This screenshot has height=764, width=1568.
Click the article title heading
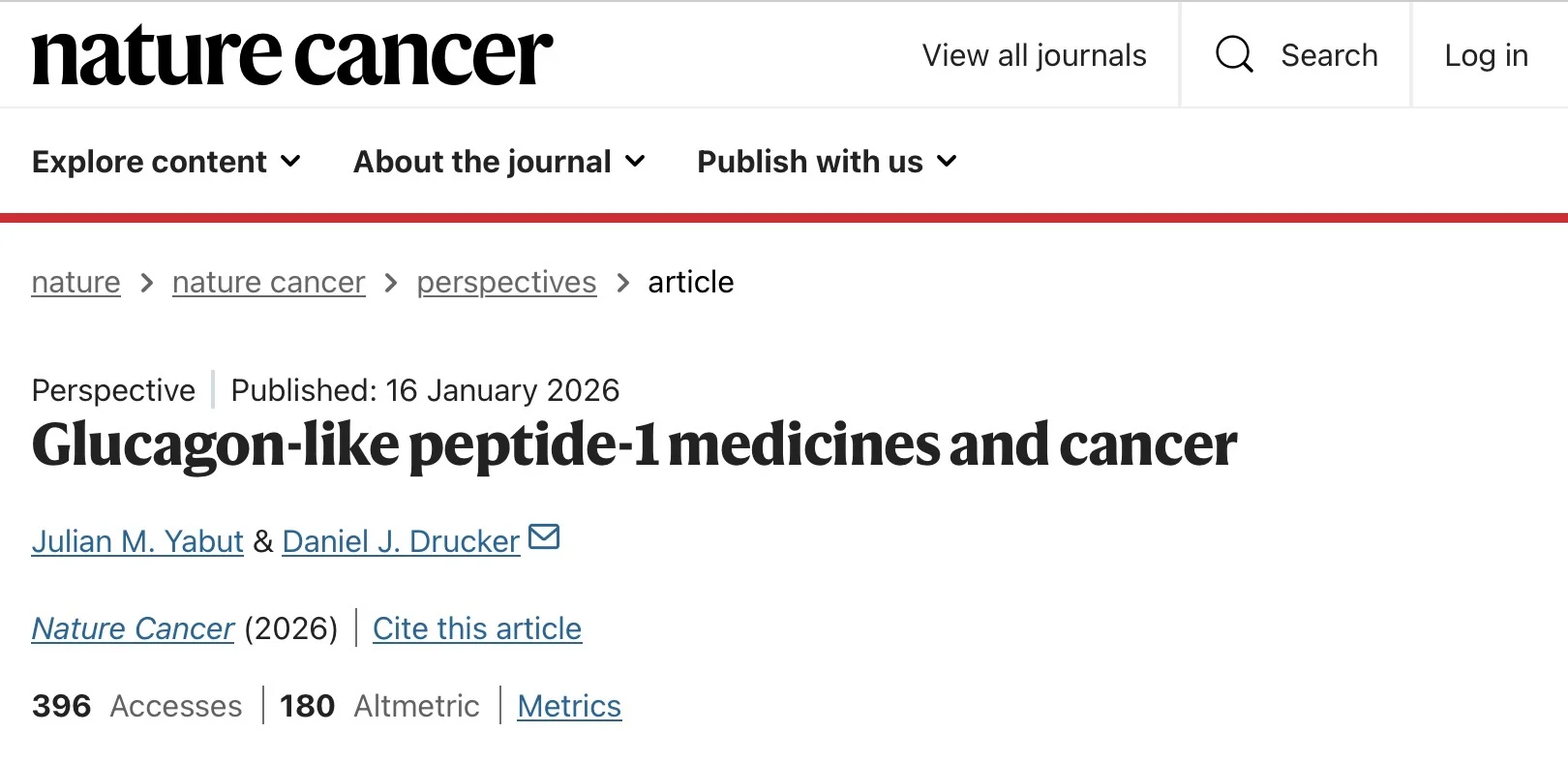point(634,445)
